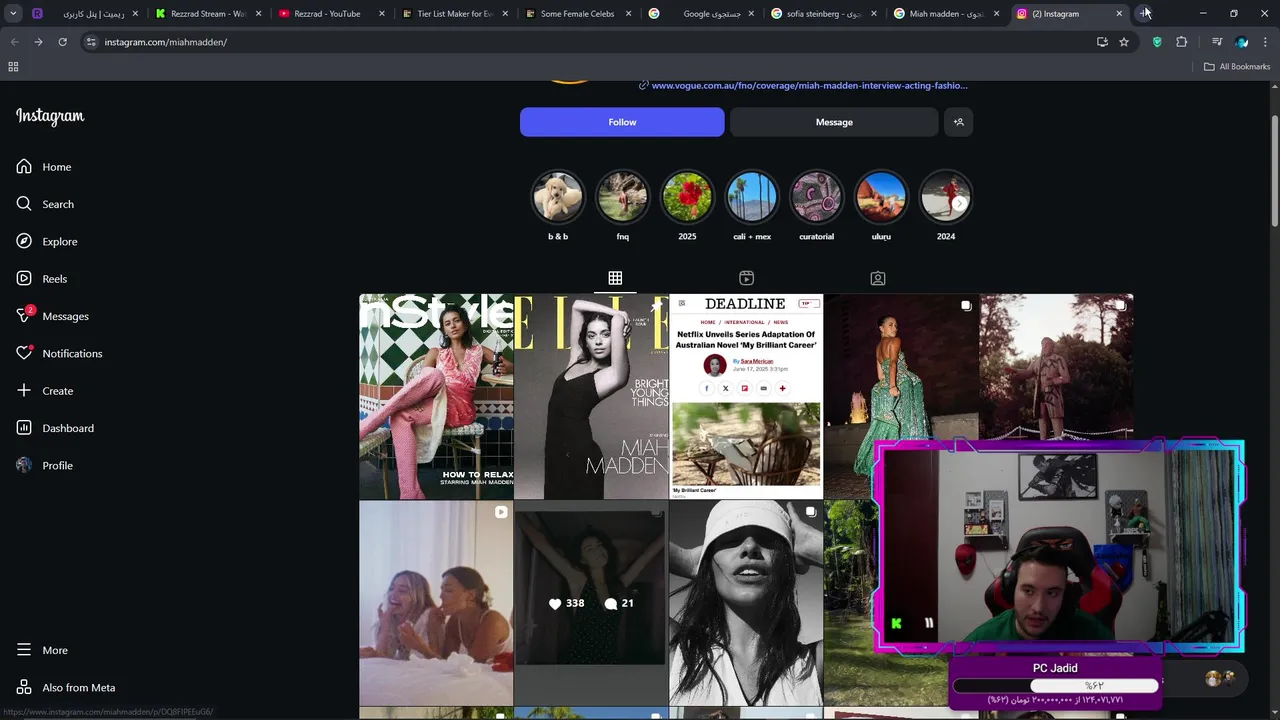Expand the tab search dropdown arrow
This screenshot has width=1280, height=720.
tap(12, 14)
